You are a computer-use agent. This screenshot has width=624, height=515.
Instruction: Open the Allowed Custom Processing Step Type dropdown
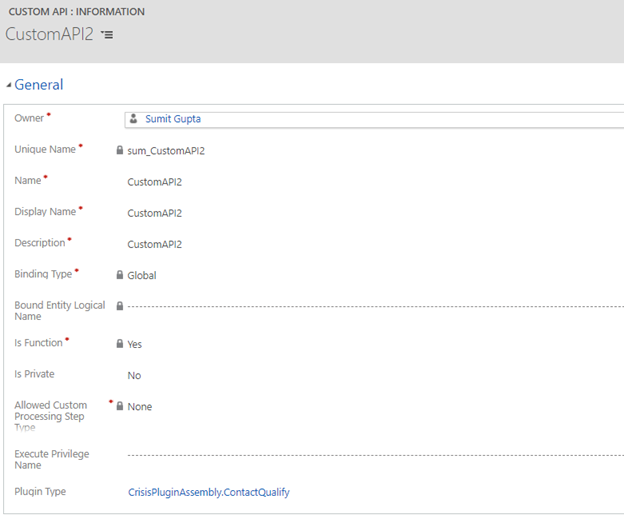click(140, 407)
